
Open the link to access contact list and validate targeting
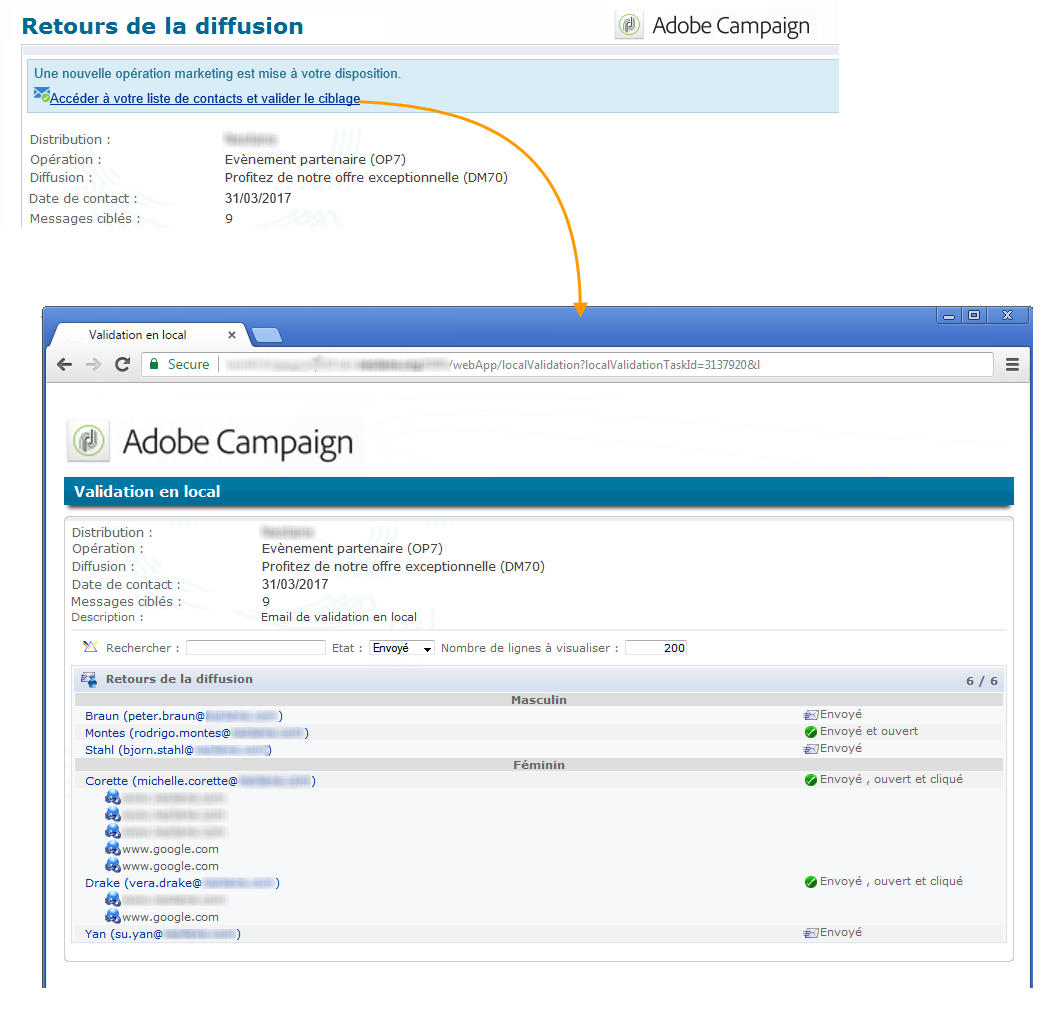point(205,99)
